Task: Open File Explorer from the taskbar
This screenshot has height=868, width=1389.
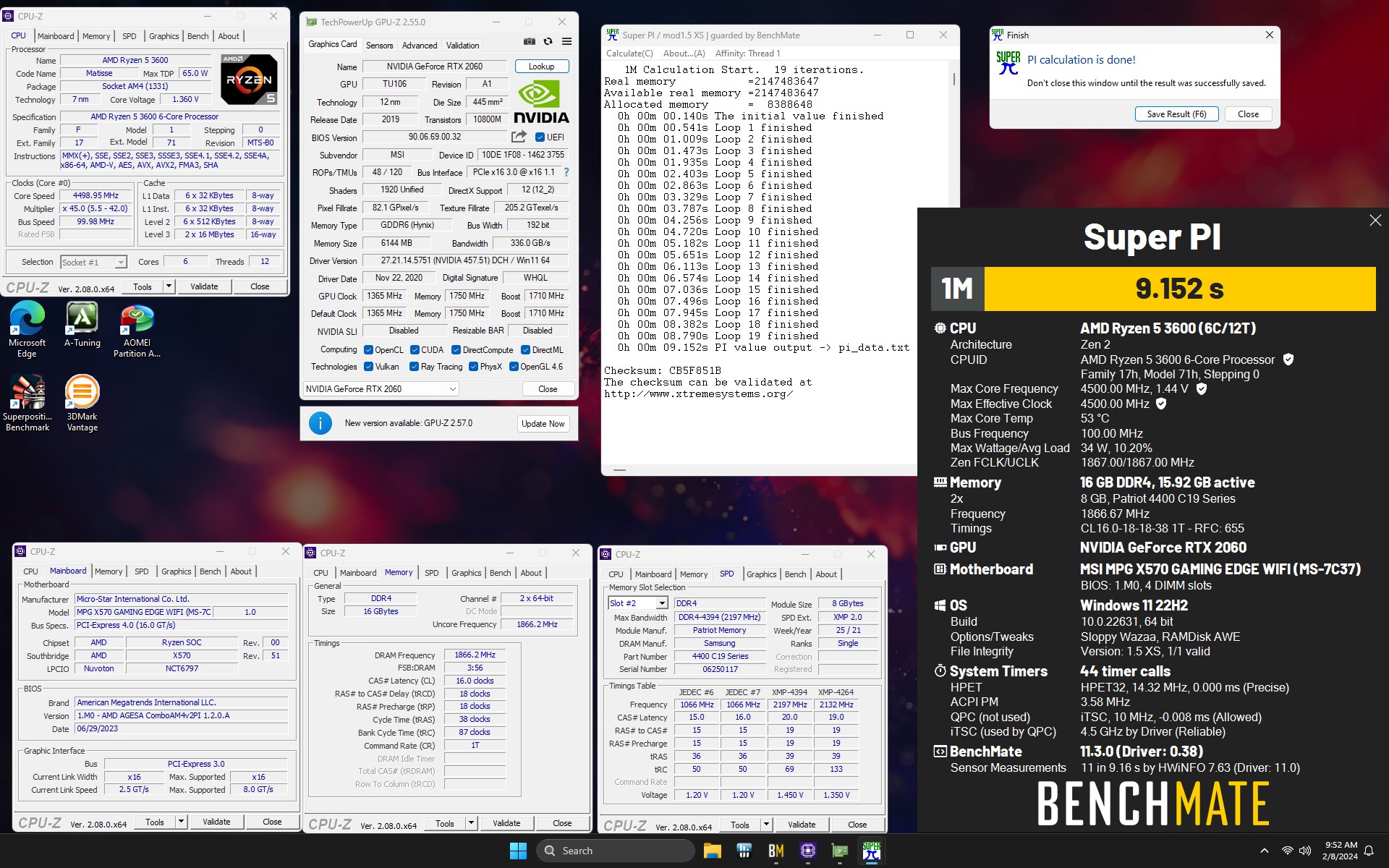Action: tap(712, 851)
